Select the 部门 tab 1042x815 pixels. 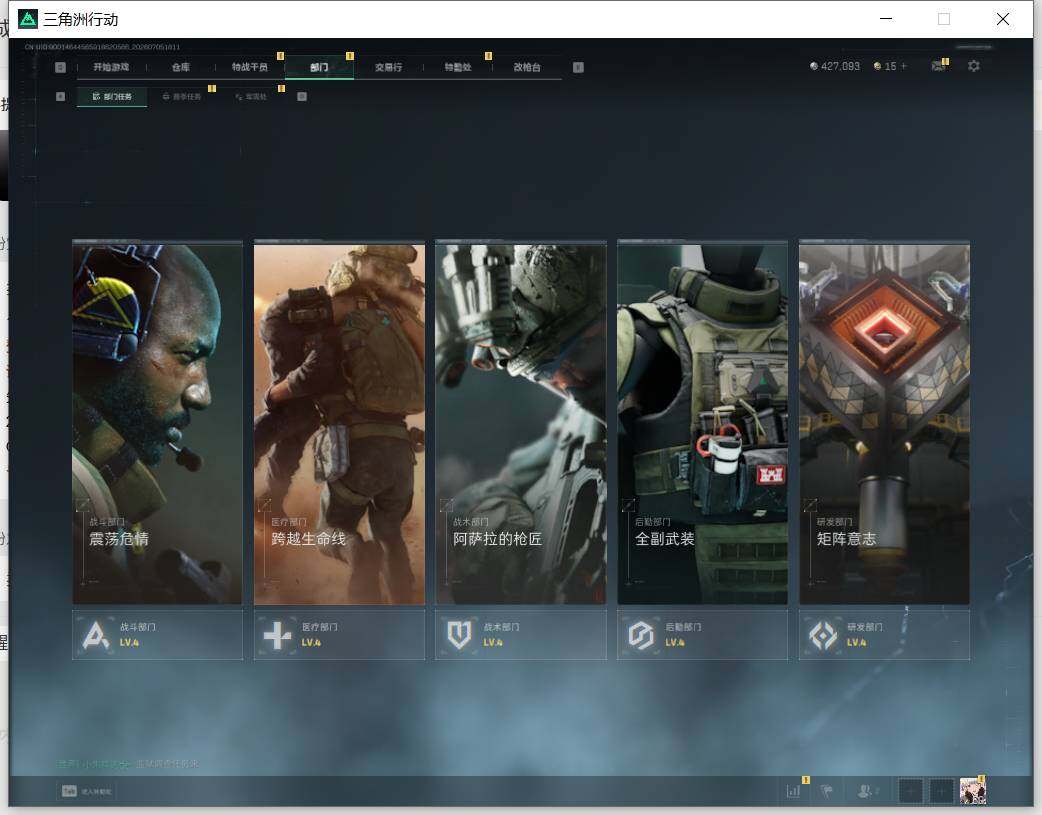pyautogui.click(x=319, y=67)
